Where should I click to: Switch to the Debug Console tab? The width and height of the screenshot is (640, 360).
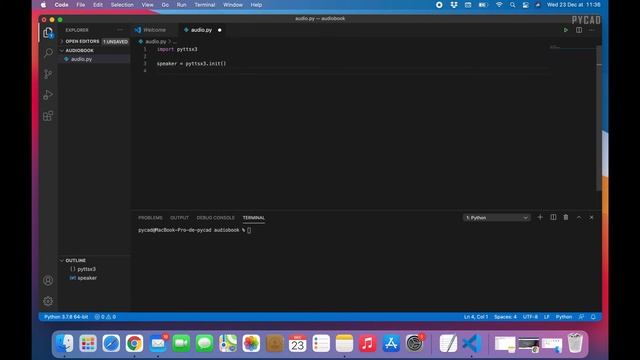click(x=216, y=218)
